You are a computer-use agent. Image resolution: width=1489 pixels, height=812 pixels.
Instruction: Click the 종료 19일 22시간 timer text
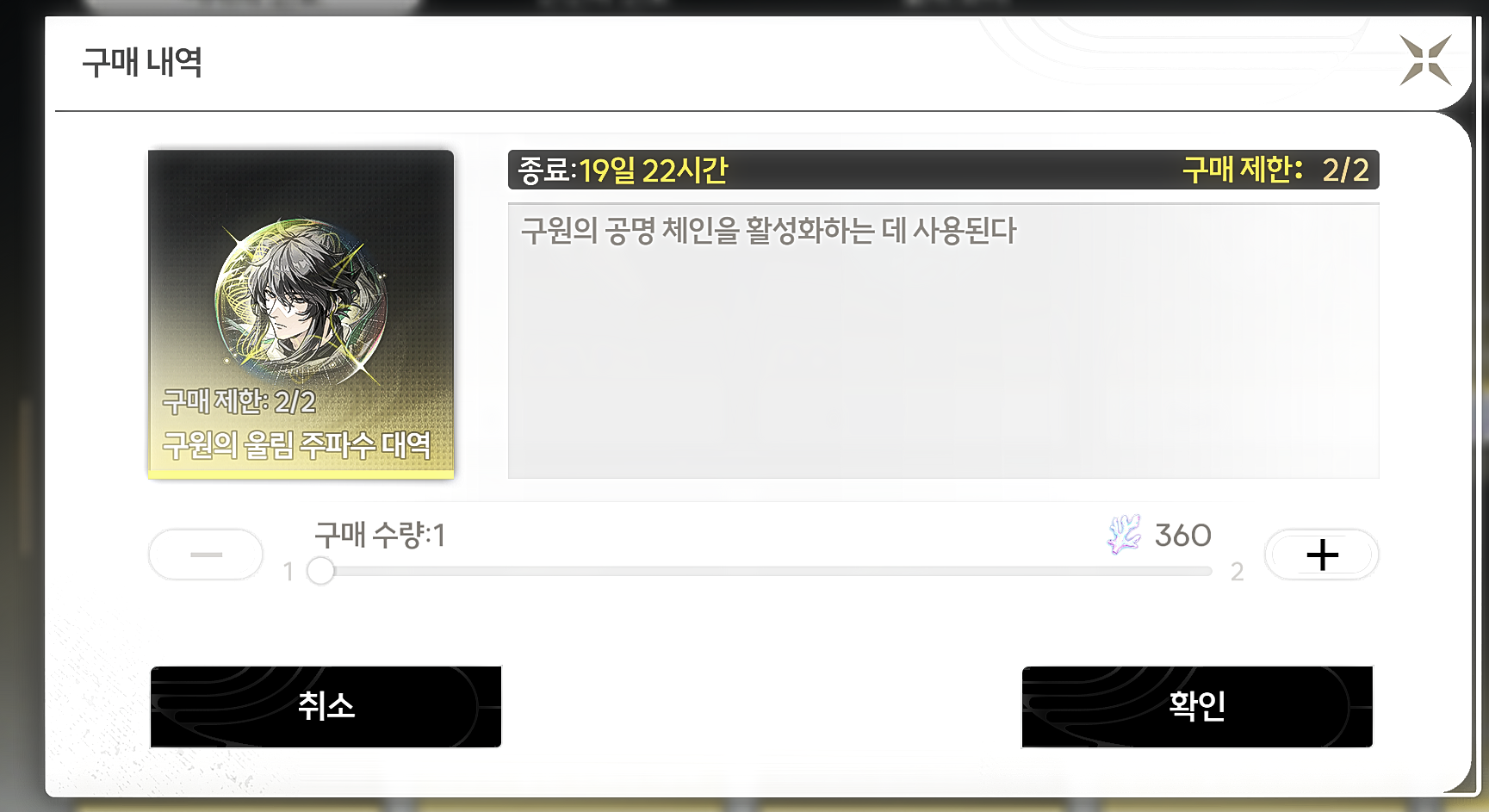point(623,170)
